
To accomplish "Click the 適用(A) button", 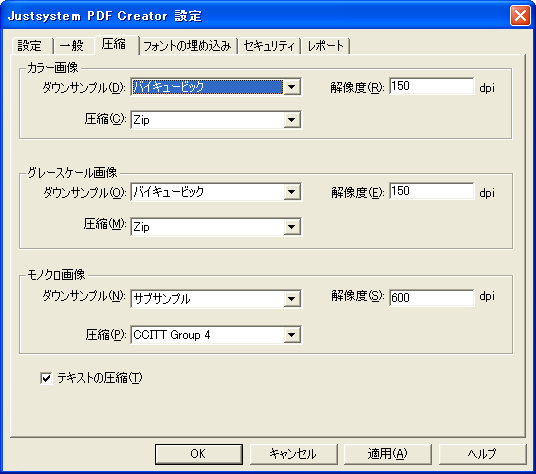I will 388,454.
